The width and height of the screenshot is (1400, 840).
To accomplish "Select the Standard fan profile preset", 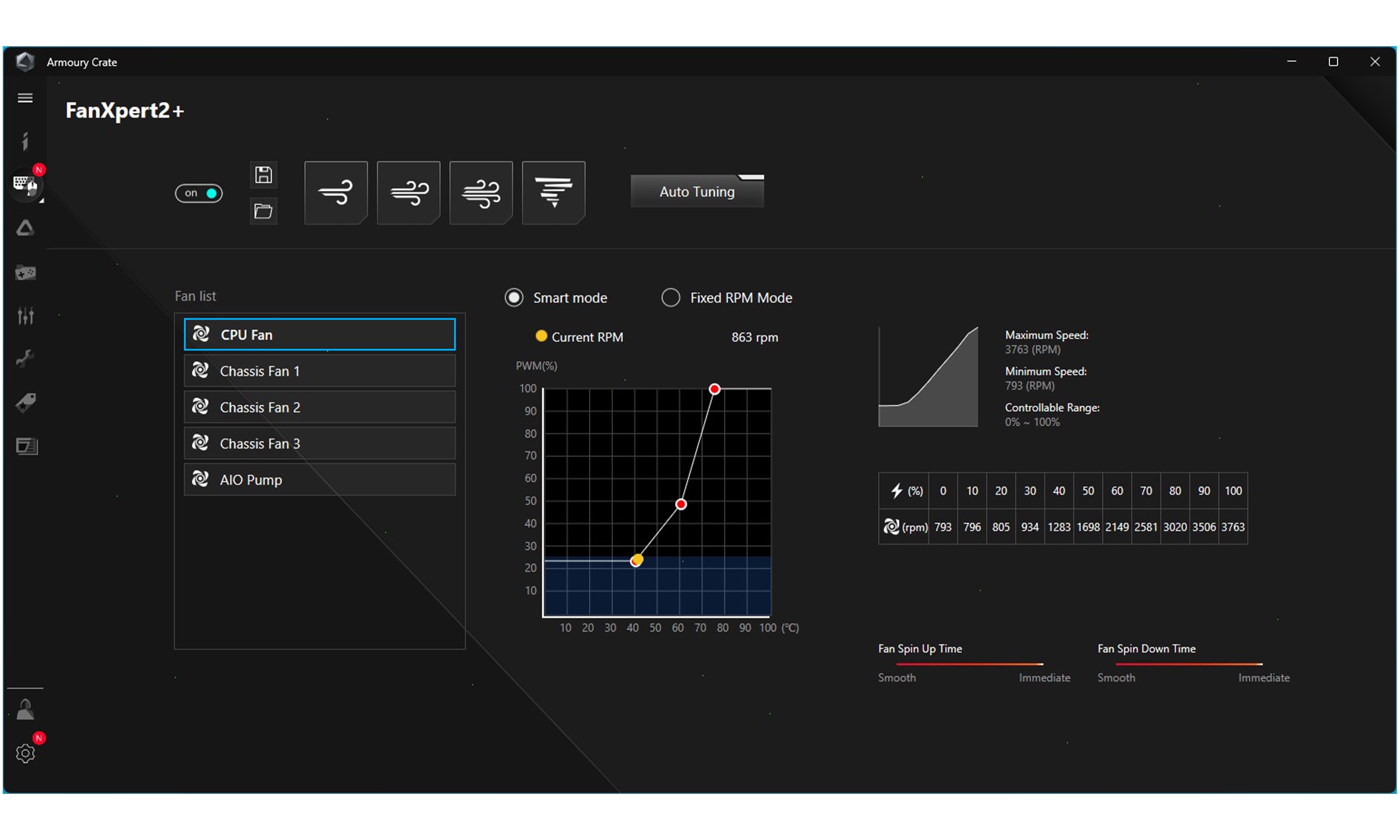I will click(x=408, y=193).
